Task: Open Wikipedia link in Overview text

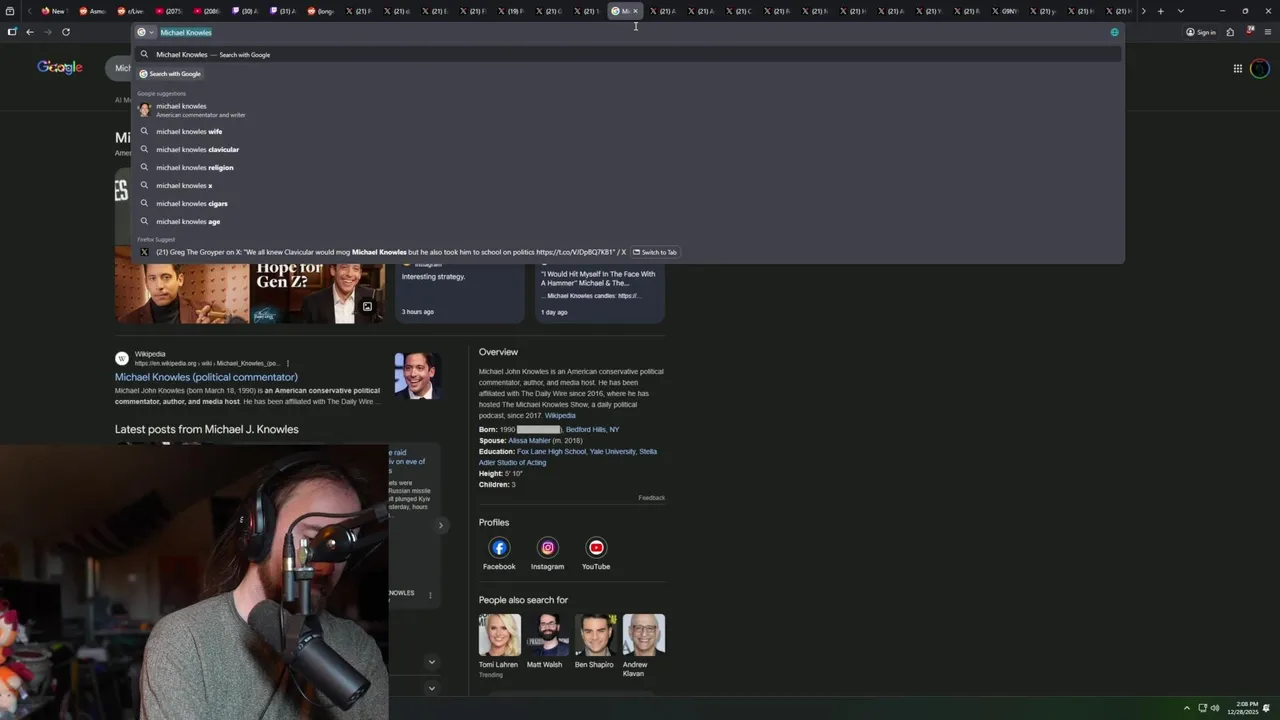Action: click(560, 415)
